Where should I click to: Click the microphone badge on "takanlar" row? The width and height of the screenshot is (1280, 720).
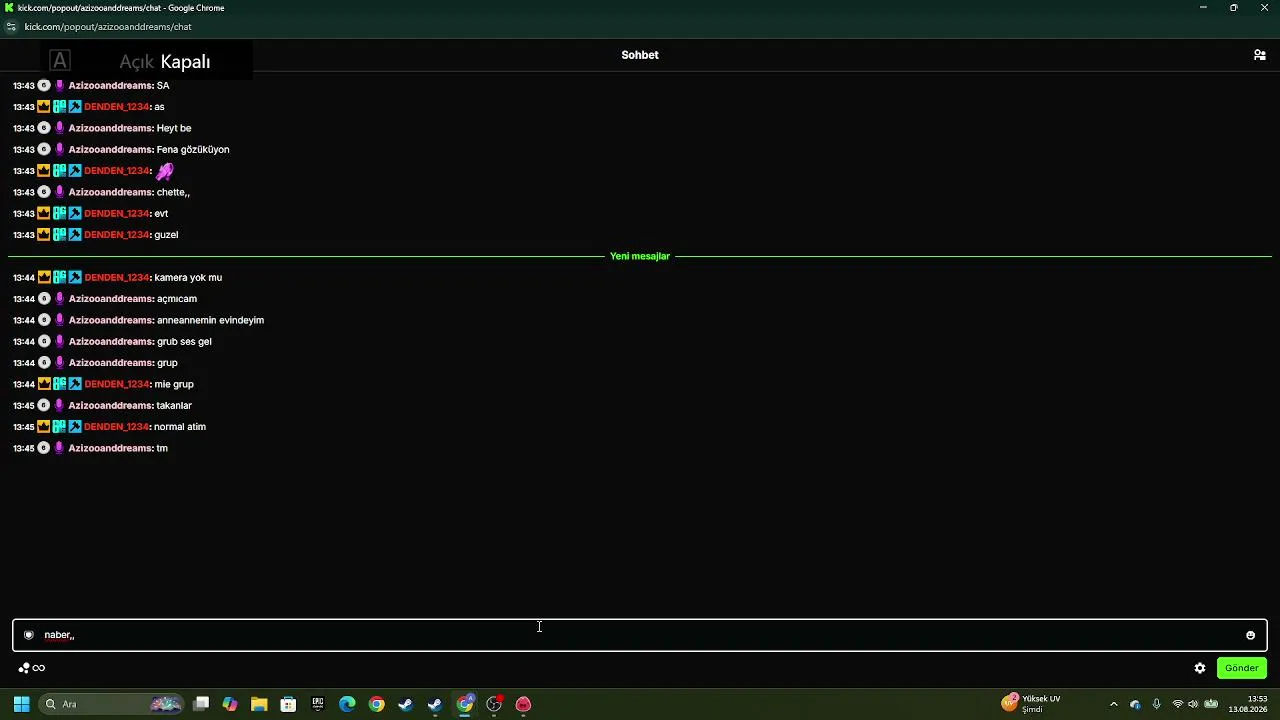point(59,406)
